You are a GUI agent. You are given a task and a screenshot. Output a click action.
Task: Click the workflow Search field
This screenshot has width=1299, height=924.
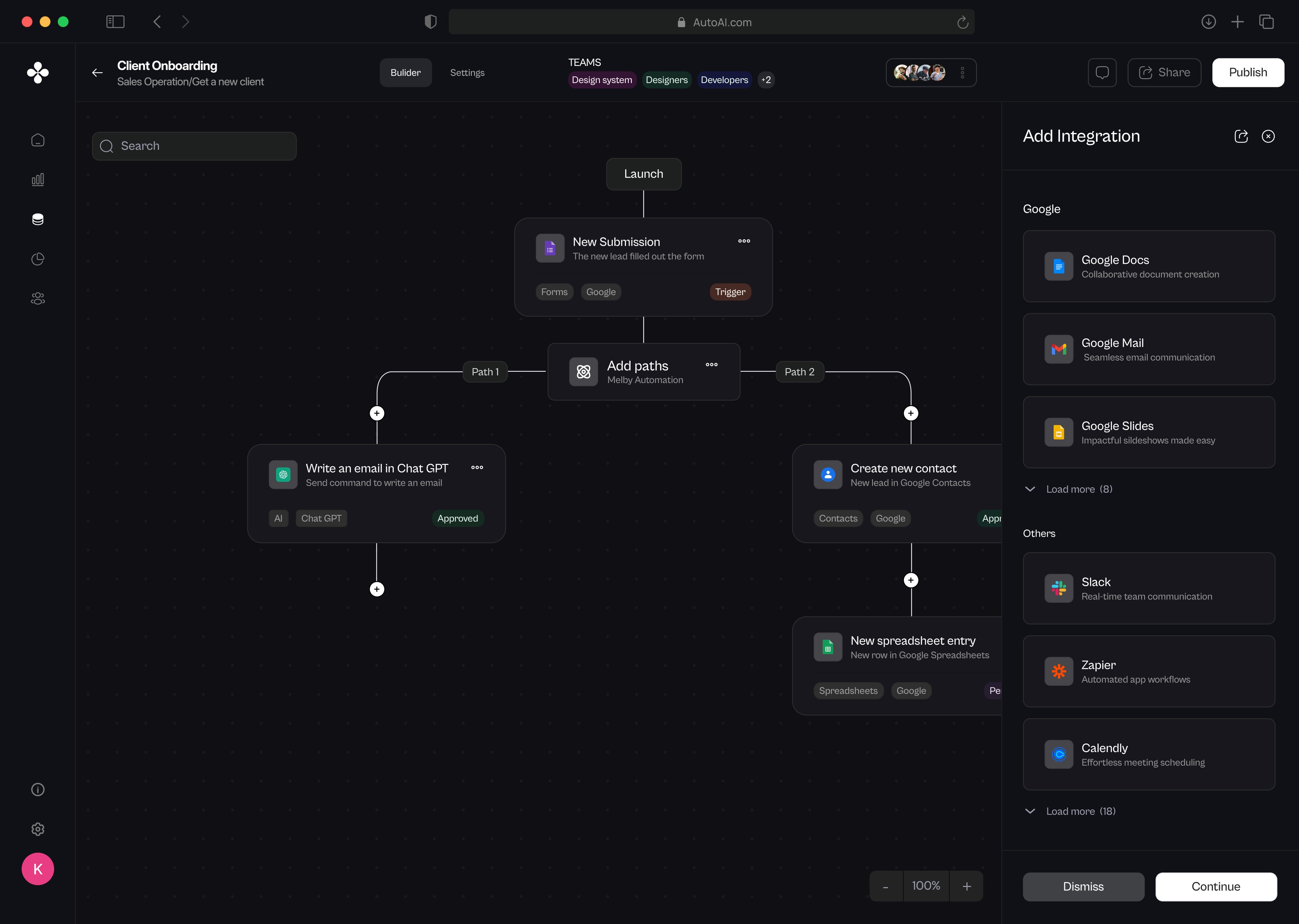click(x=194, y=146)
